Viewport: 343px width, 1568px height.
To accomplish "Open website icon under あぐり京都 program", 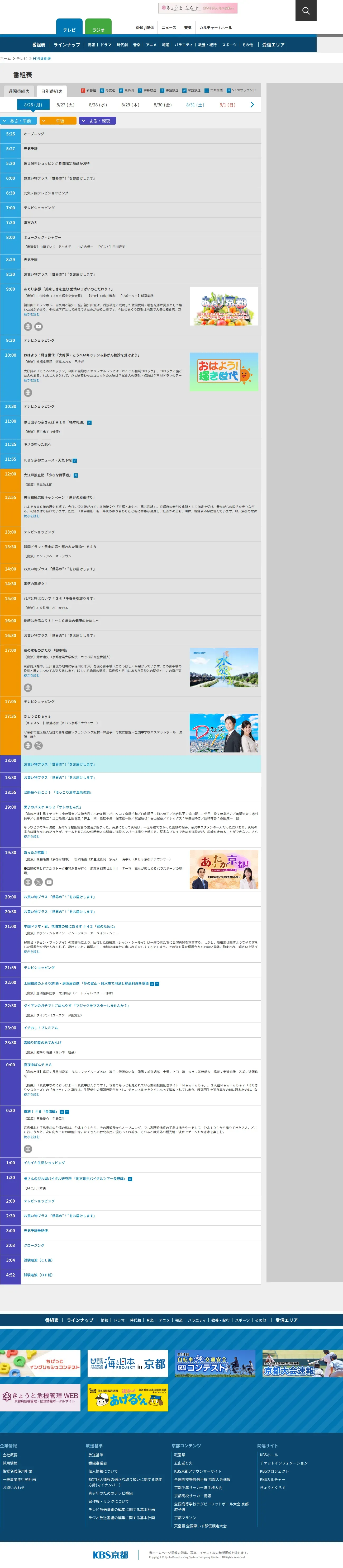I will 28,326.
